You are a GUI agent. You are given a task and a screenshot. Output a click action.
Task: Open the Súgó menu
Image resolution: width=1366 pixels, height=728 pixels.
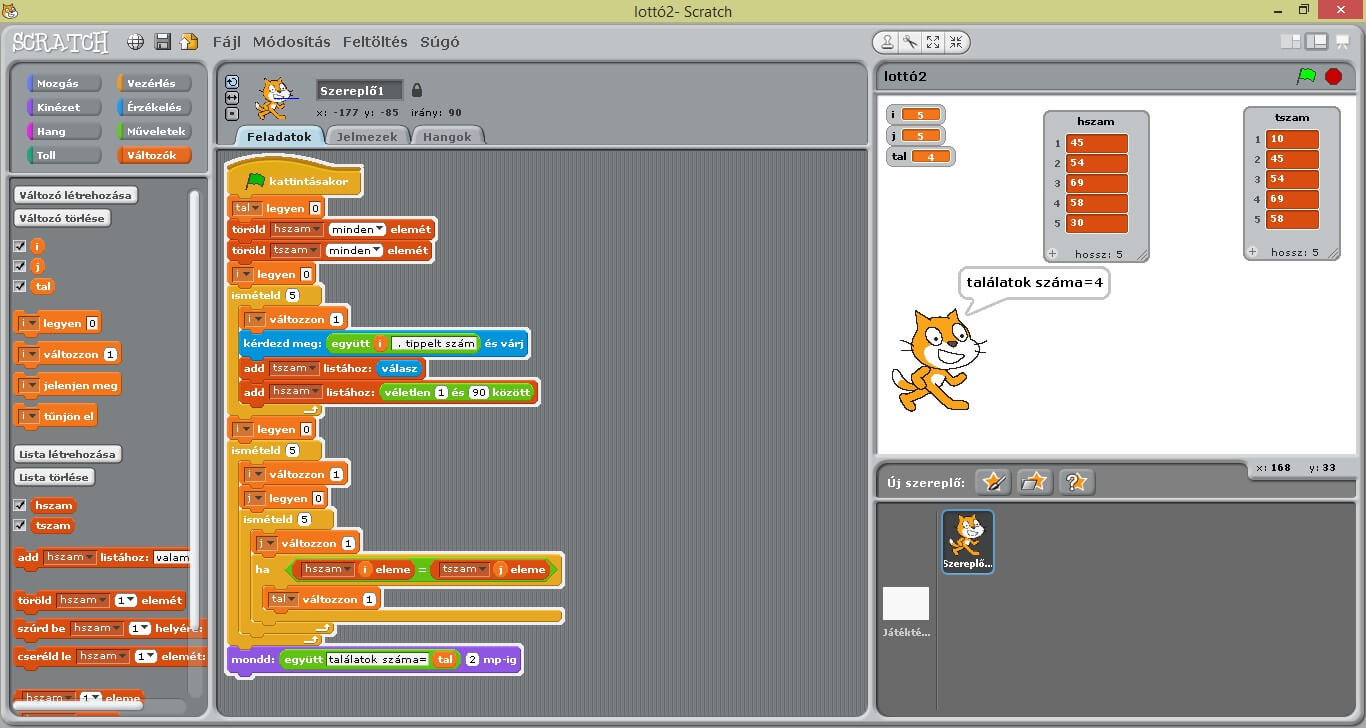(x=440, y=42)
